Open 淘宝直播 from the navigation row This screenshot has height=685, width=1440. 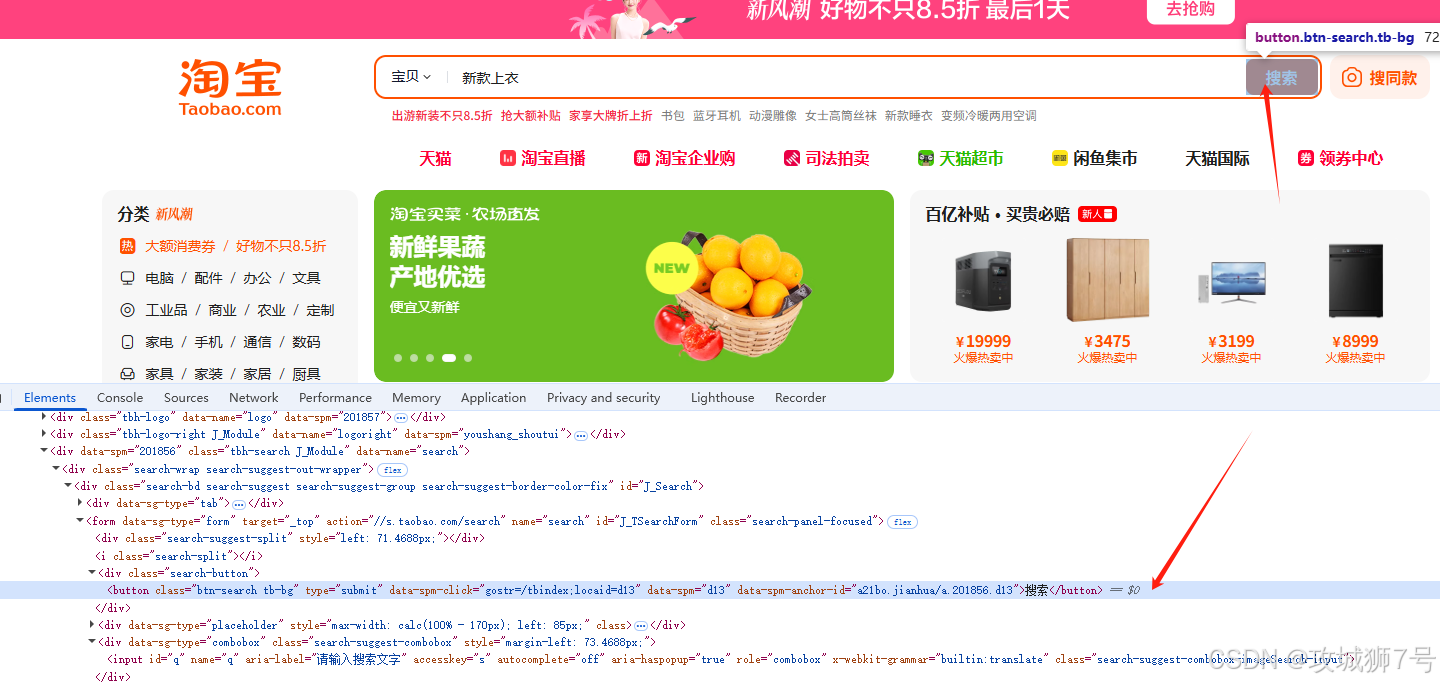pos(543,158)
